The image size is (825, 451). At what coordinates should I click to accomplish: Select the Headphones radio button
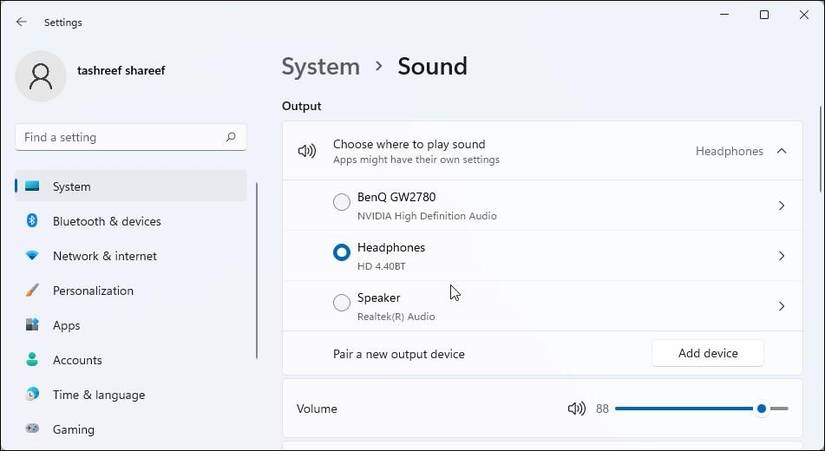click(341, 253)
